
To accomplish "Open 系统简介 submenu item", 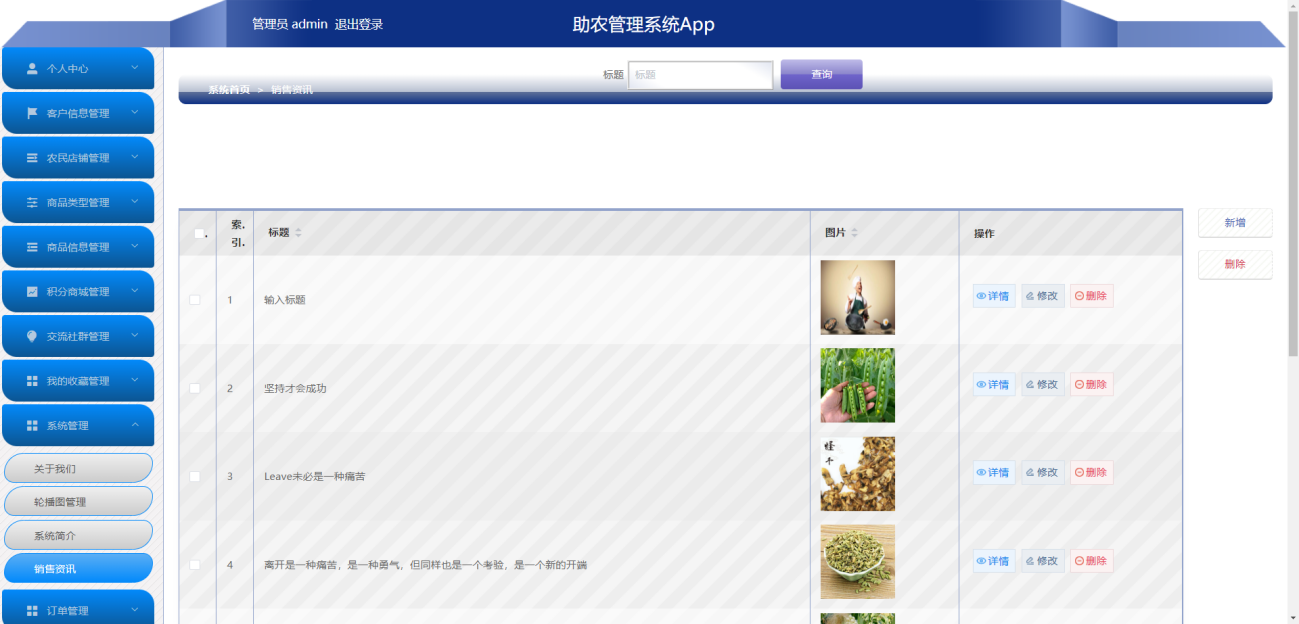I will click(x=78, y=535).
